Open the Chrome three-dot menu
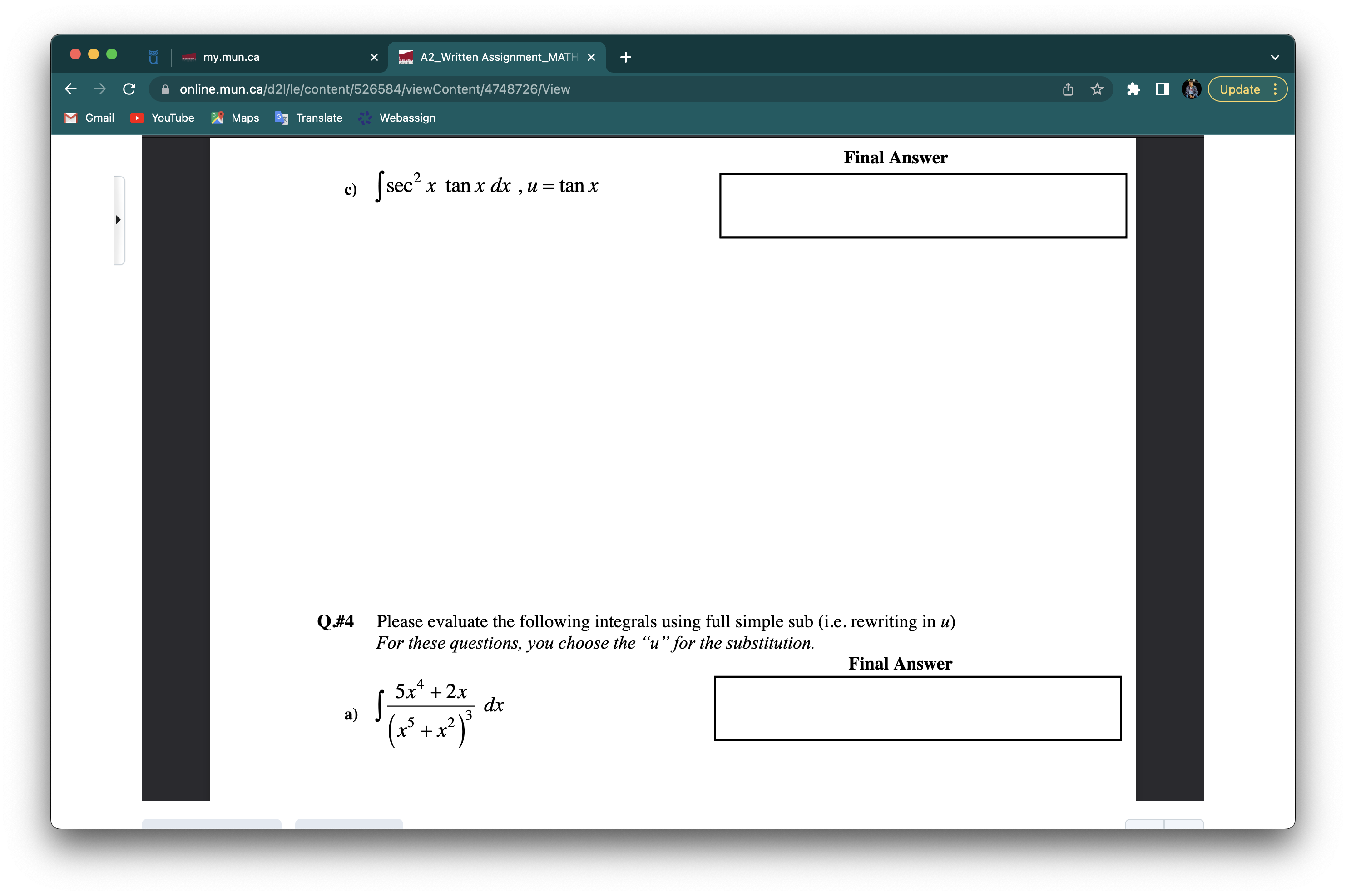The height and width of the screenshot is (896, 1346). click(x=1276, y=89)
